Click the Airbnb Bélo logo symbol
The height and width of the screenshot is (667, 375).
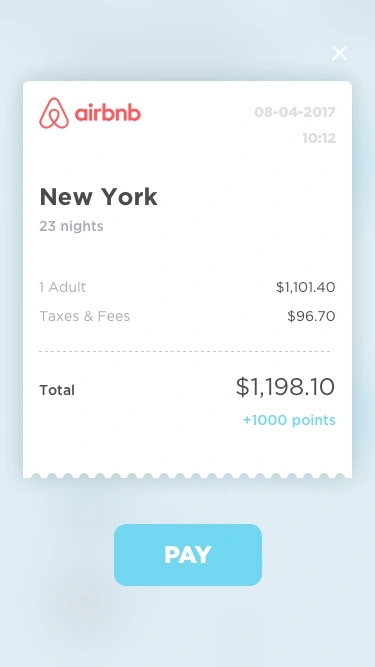pos(54,113)
